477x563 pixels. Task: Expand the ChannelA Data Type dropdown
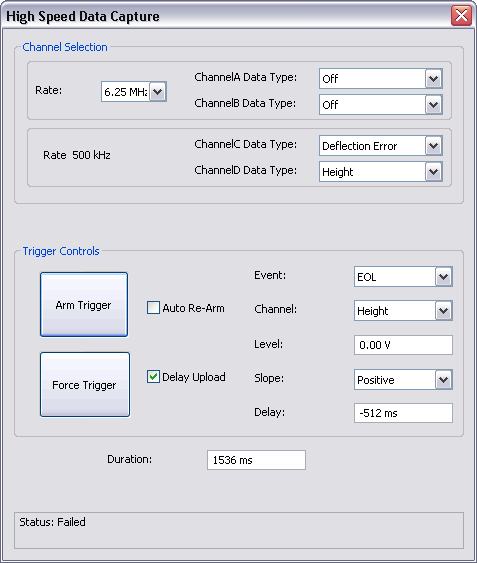tap(381, 79)
